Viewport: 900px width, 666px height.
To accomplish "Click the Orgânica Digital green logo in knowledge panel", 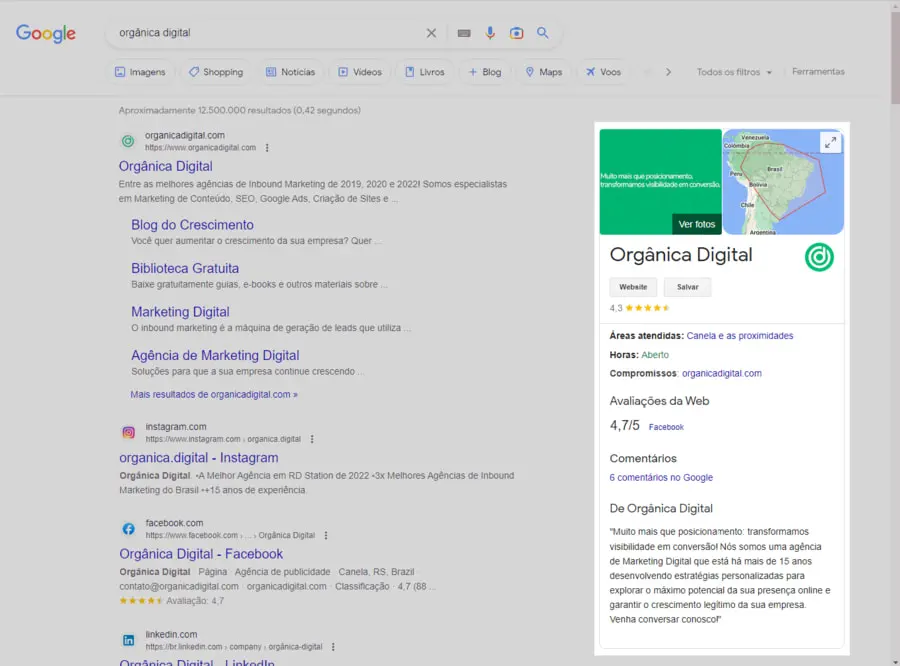I will (x=819, y=257).
